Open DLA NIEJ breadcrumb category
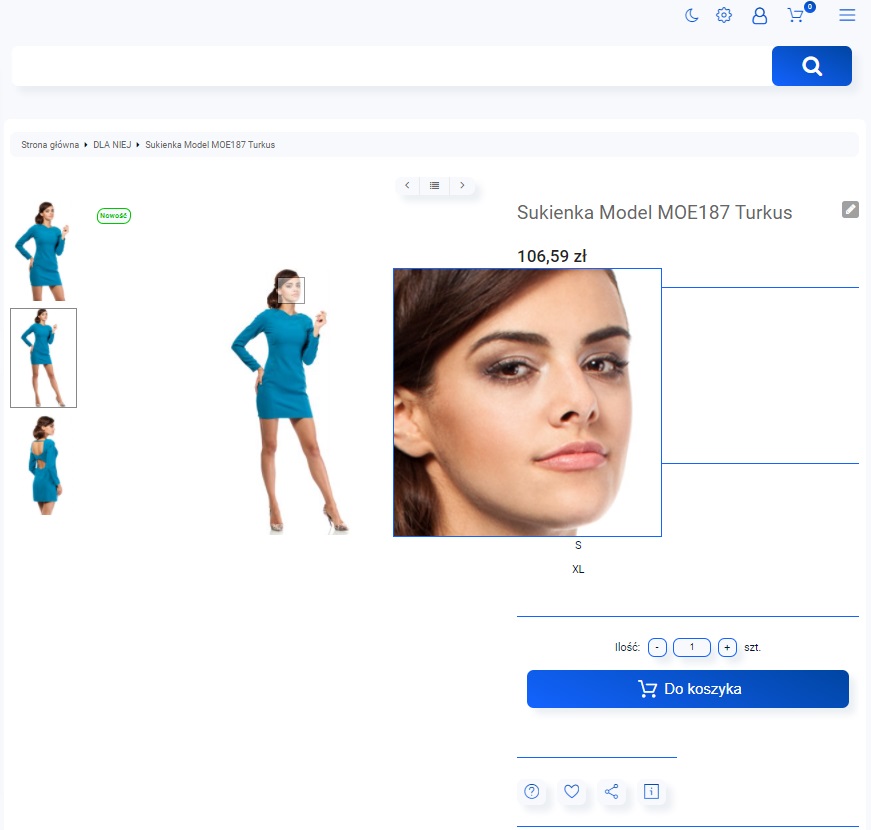This screenshot has height=830, width=871. [112, 144]
